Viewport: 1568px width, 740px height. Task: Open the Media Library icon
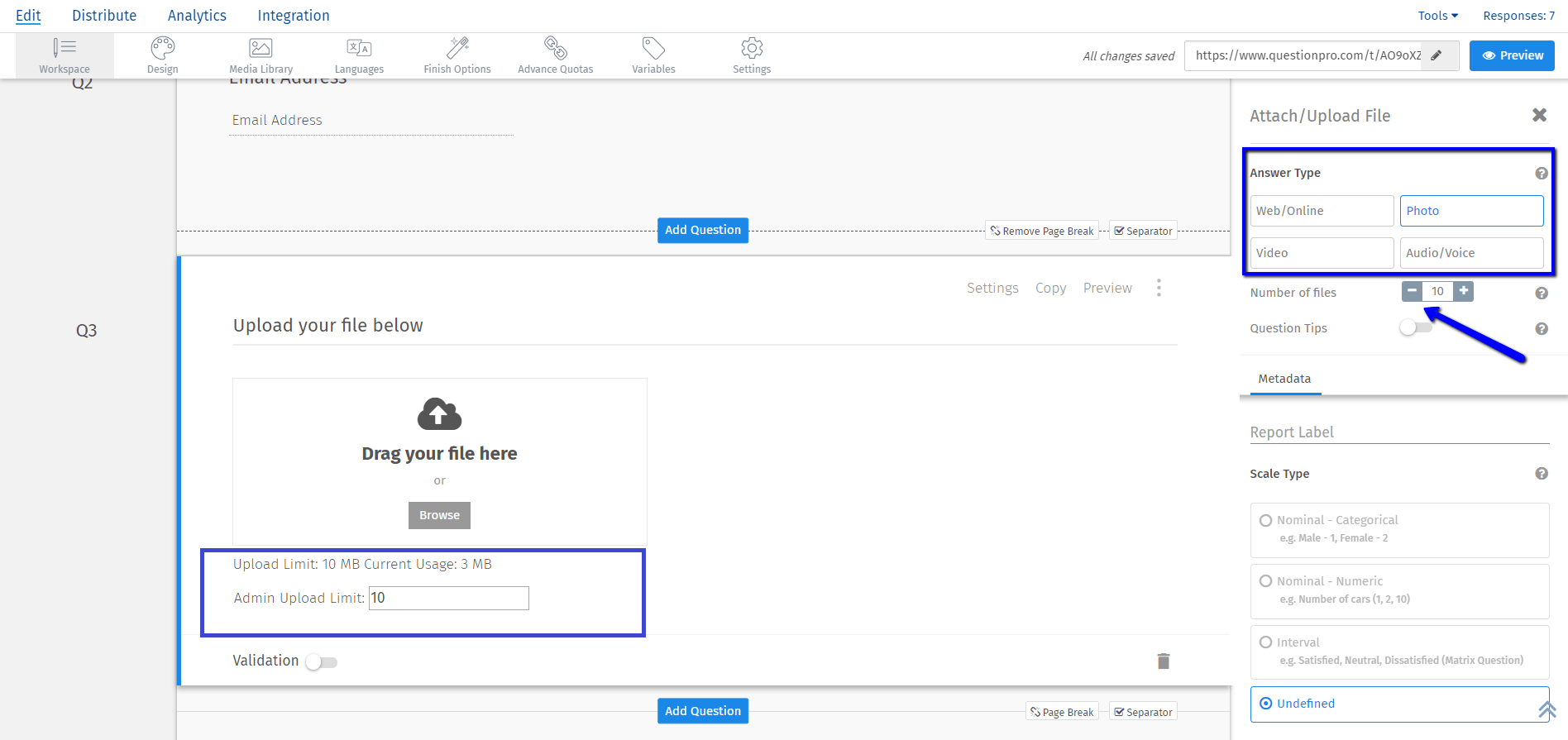pyautogui.click(x=261, y=48)
